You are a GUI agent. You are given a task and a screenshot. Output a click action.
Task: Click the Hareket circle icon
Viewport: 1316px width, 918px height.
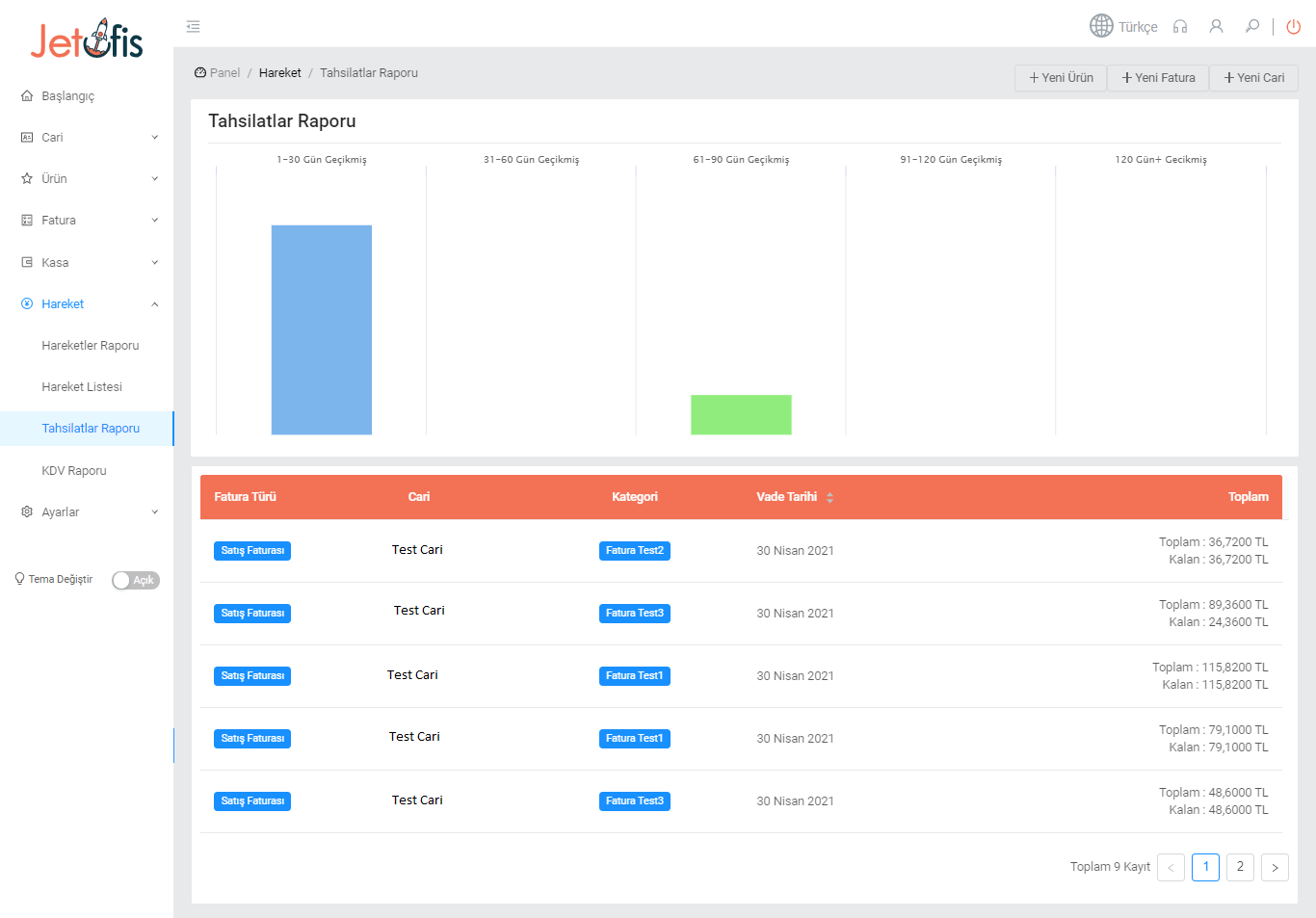tap(27, 303)
